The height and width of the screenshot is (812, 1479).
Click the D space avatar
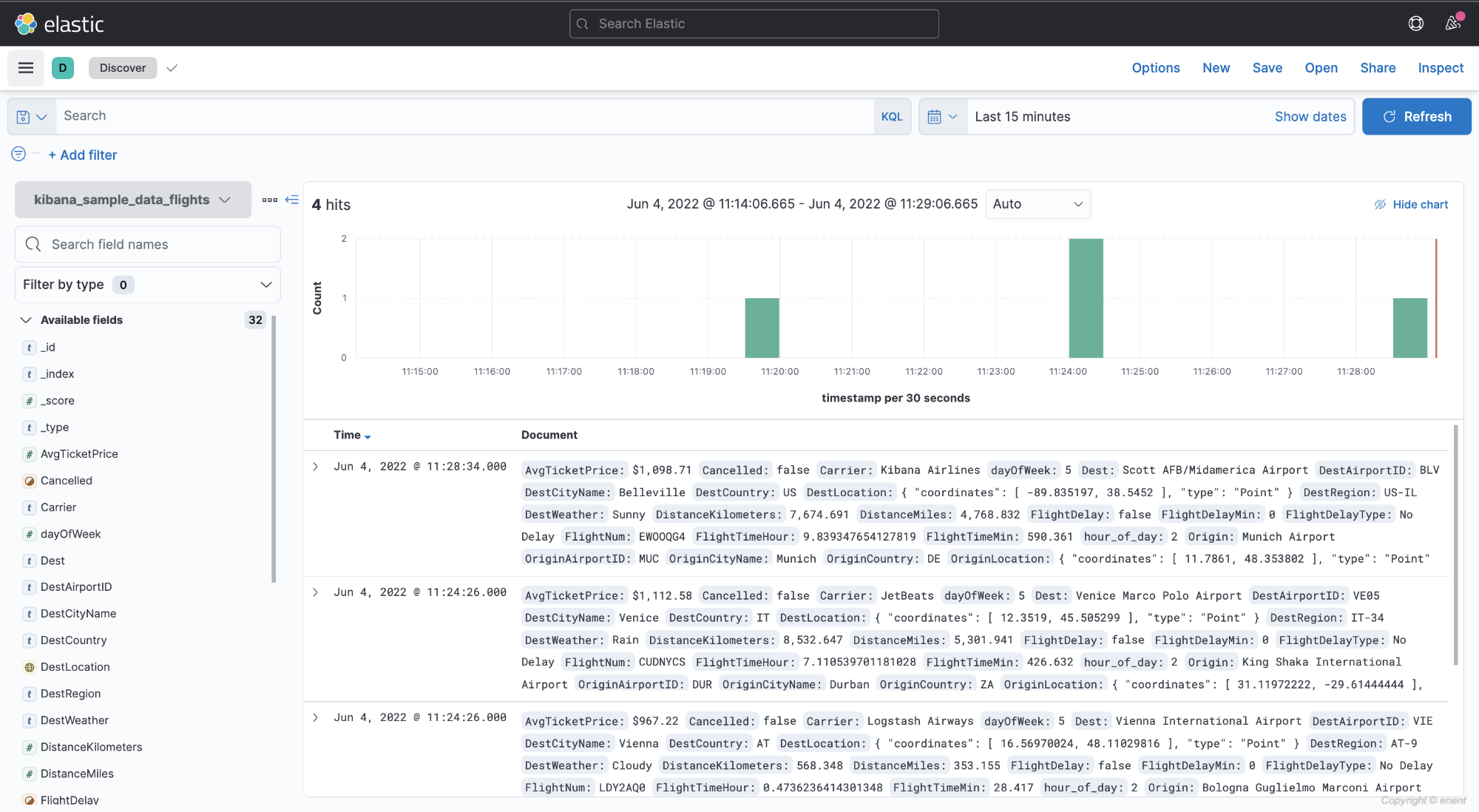click(x=63, y=68)
